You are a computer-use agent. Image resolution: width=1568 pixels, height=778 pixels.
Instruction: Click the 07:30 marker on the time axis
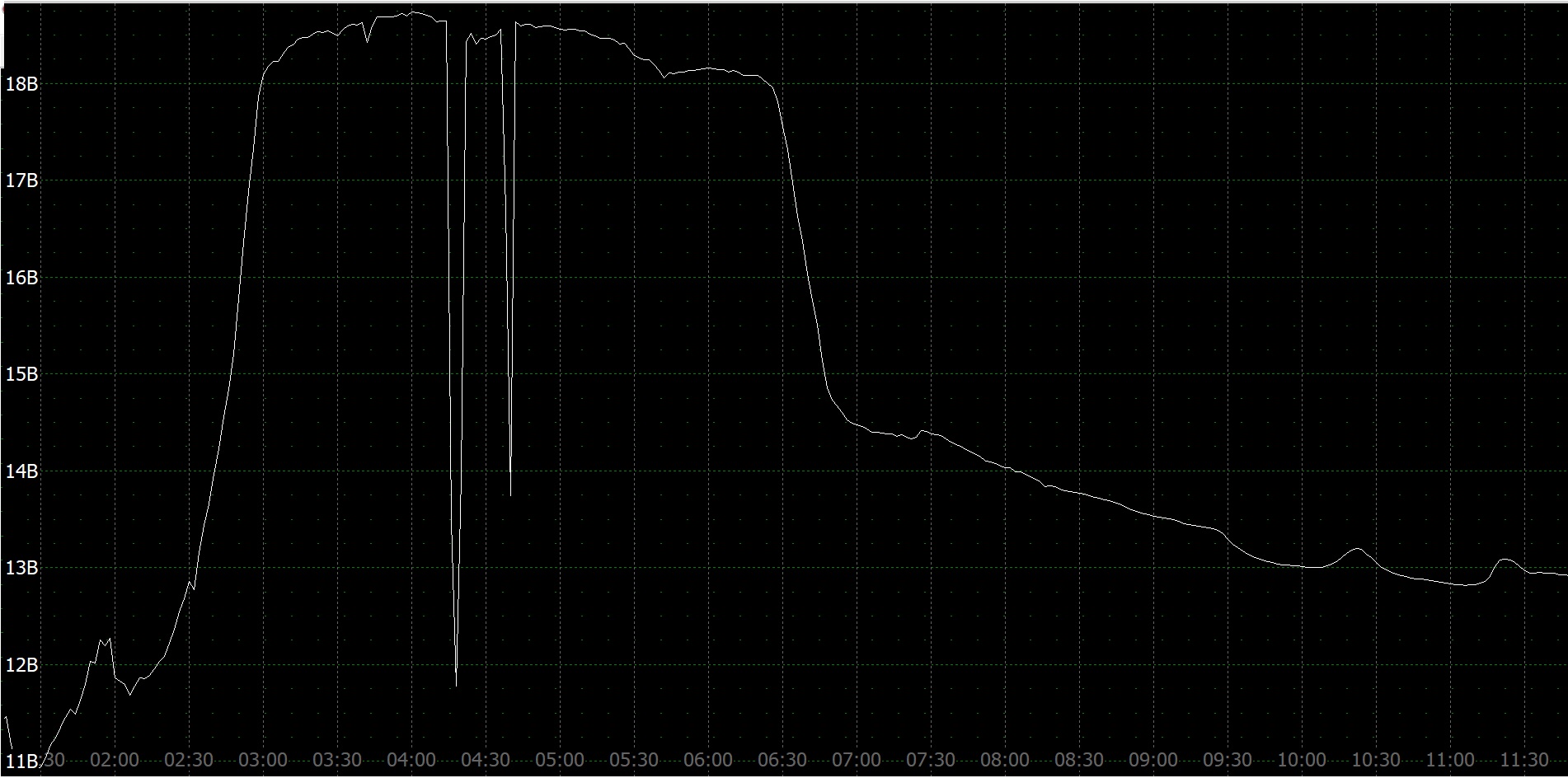(930, 760)
